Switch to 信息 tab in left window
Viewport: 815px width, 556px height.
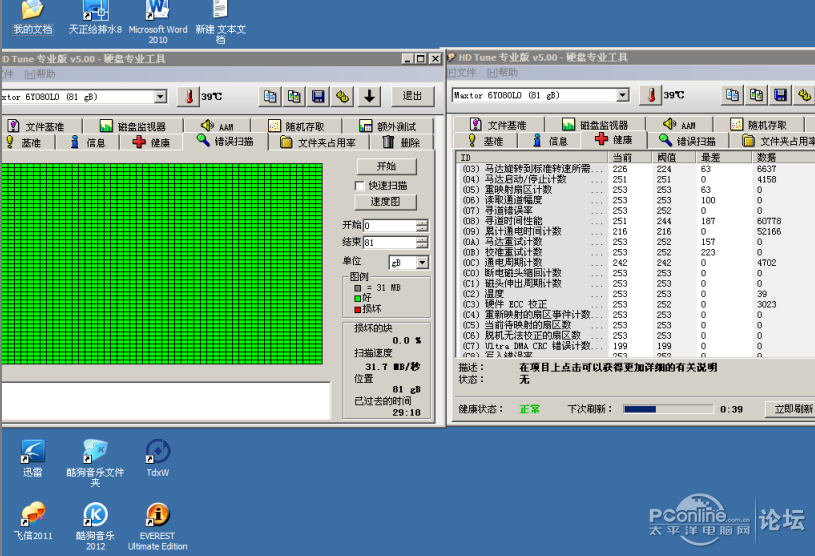tap(88, 142)
